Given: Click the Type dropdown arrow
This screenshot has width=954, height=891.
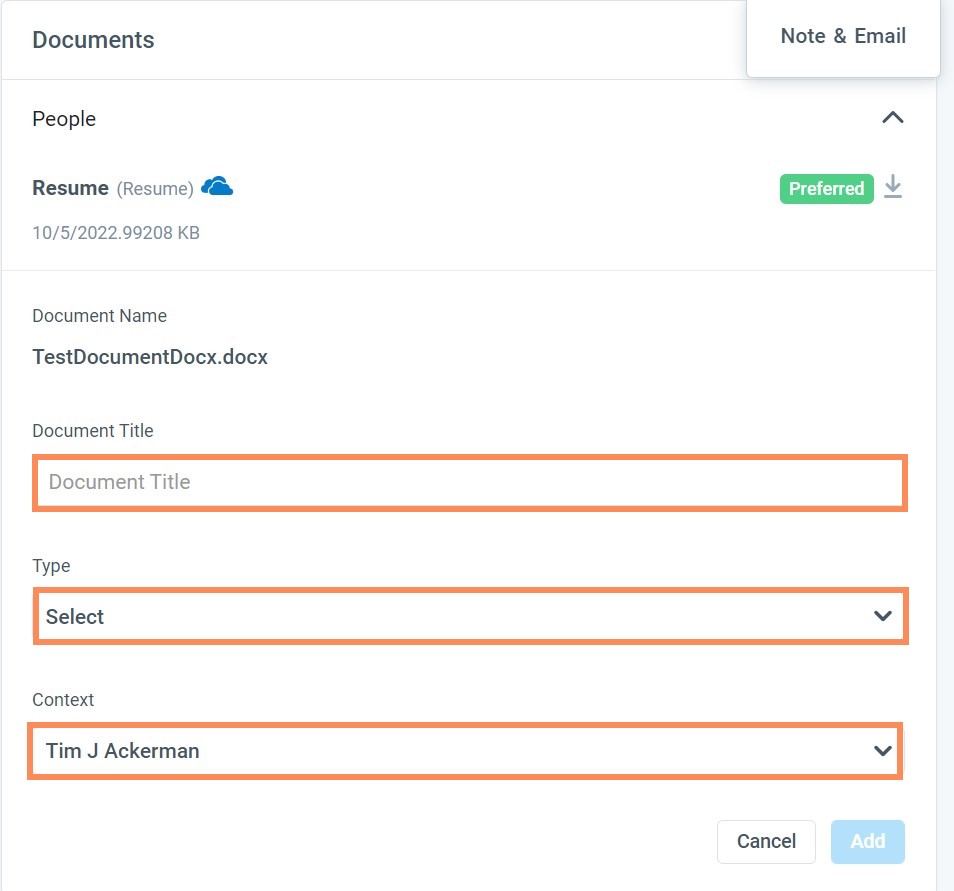Looking at the screenshot, I should click(x=882, y=617).
